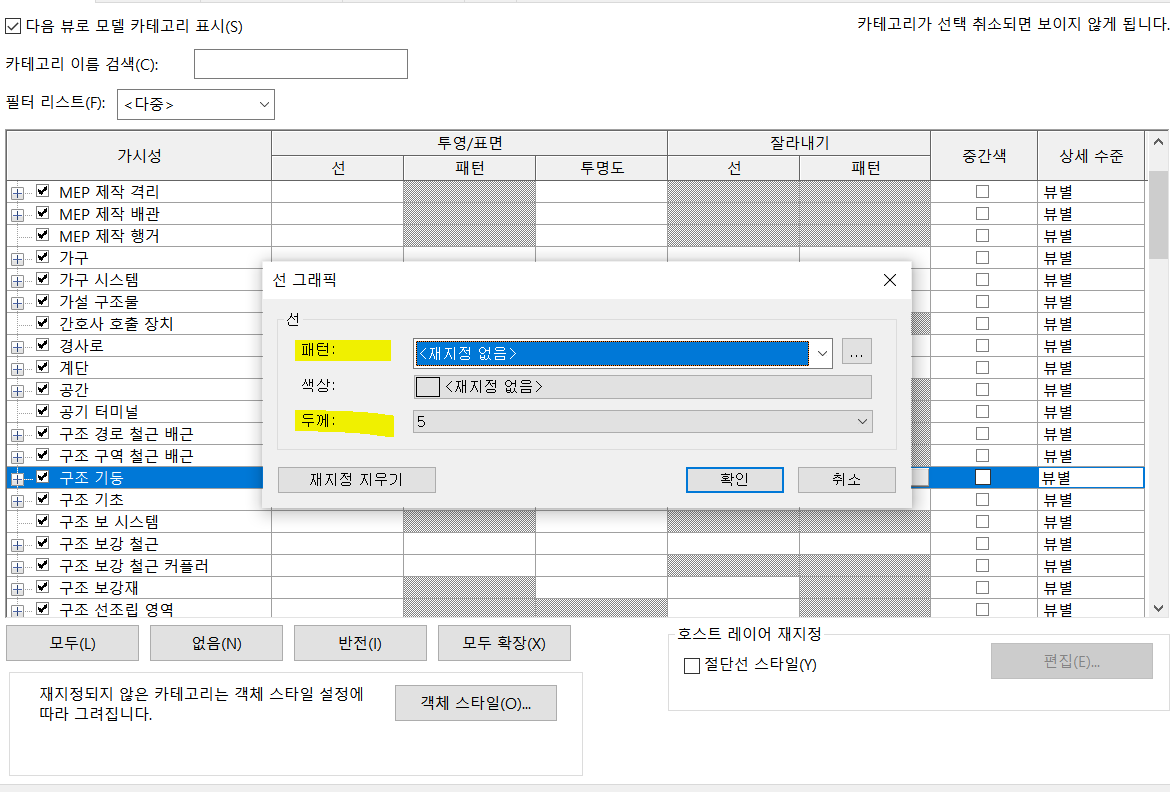Check the 중간색 box for MEP 제작 격리
The height and width of the screenshot is (792, 1170).
click(x=983, y=191)
